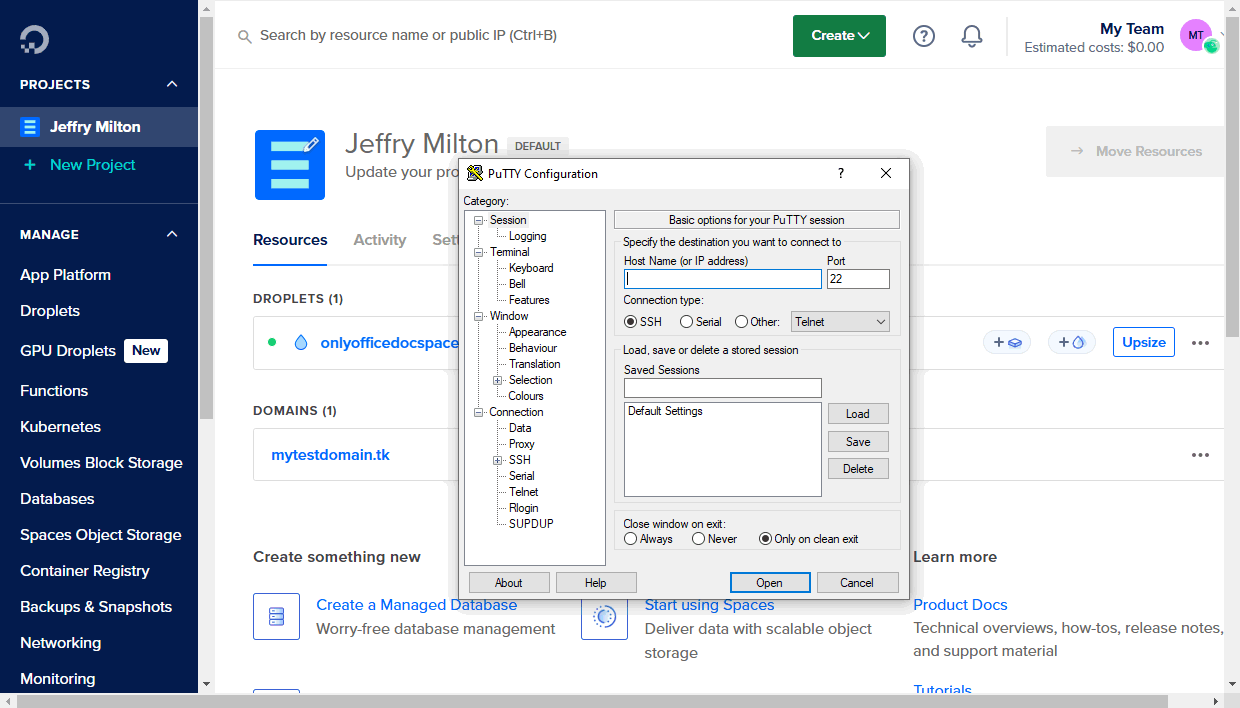This screenshot has height=708, width=1240.
Task: Click the Open button in PuTTY
Action: [x=769, y=583]
